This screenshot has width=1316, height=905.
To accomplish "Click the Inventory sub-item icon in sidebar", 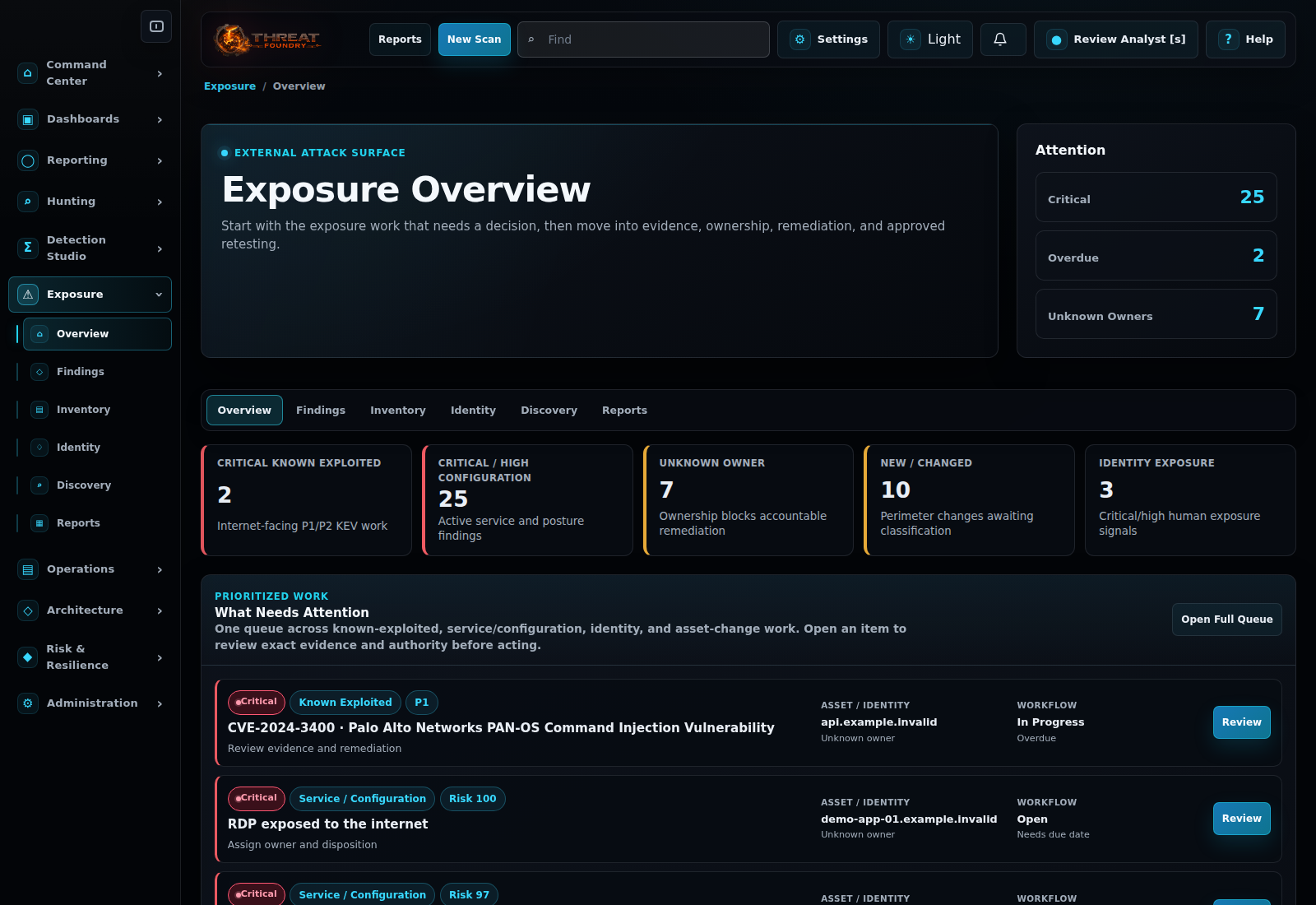I will [39, 410].
